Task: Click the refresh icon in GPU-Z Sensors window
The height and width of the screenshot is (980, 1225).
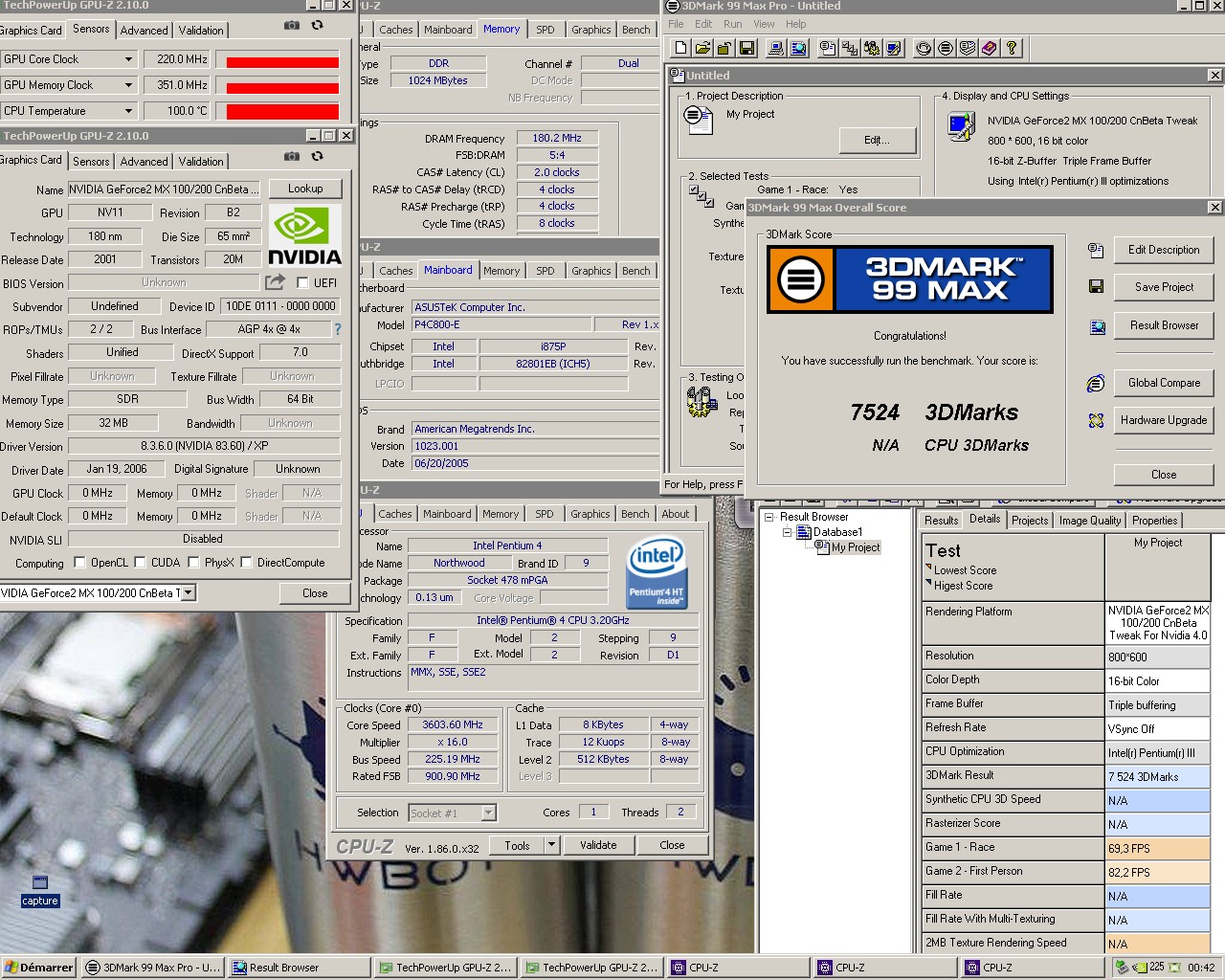Action: click(317, 25)
